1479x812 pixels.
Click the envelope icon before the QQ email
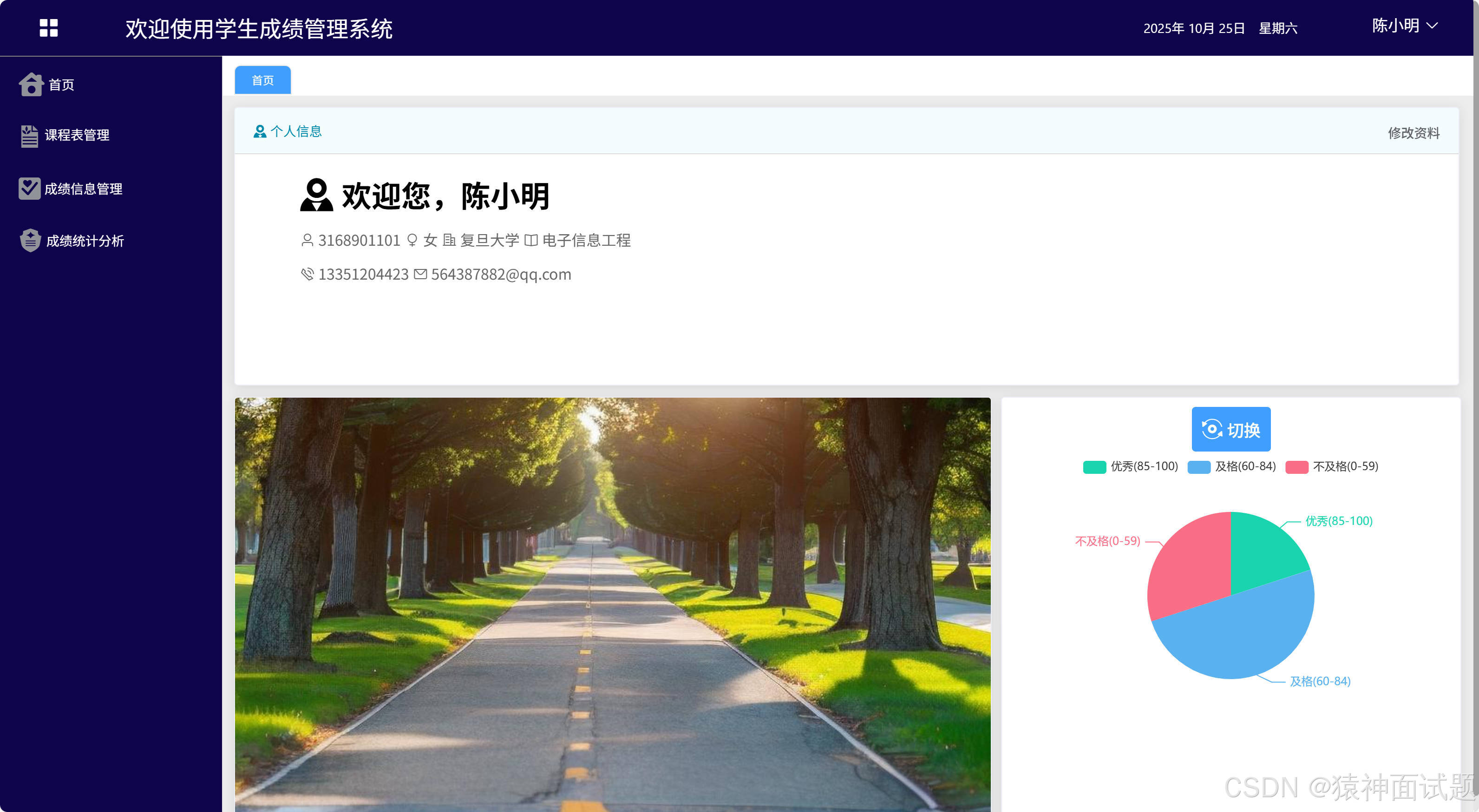click(x=420, y=275)
